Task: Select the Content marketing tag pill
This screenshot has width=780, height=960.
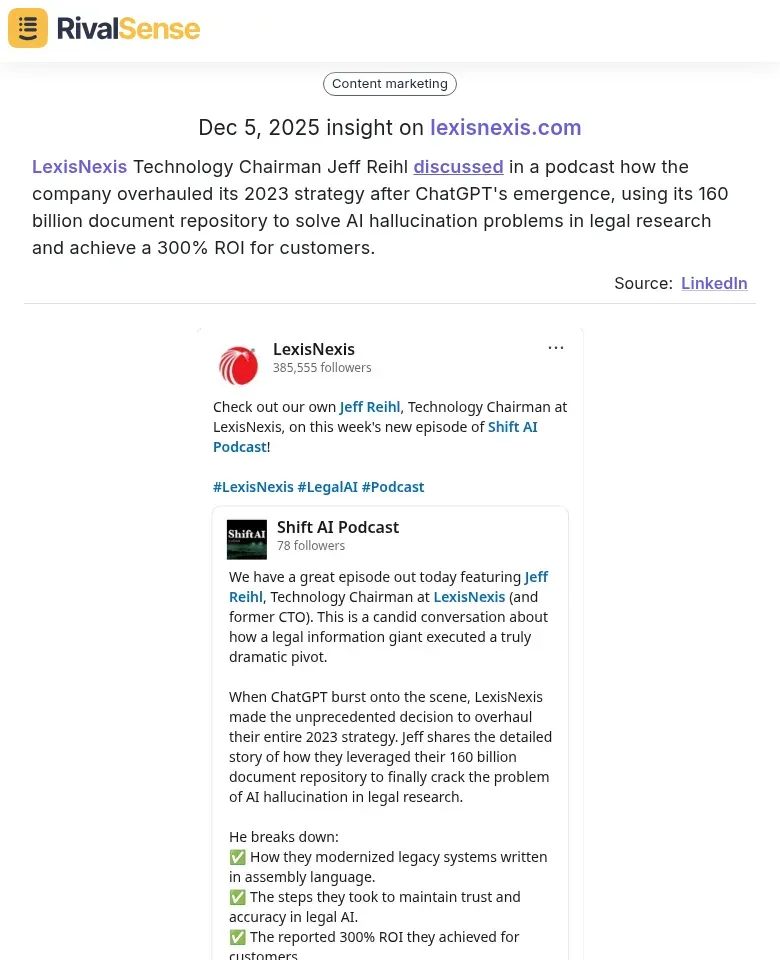Action: 389,84
